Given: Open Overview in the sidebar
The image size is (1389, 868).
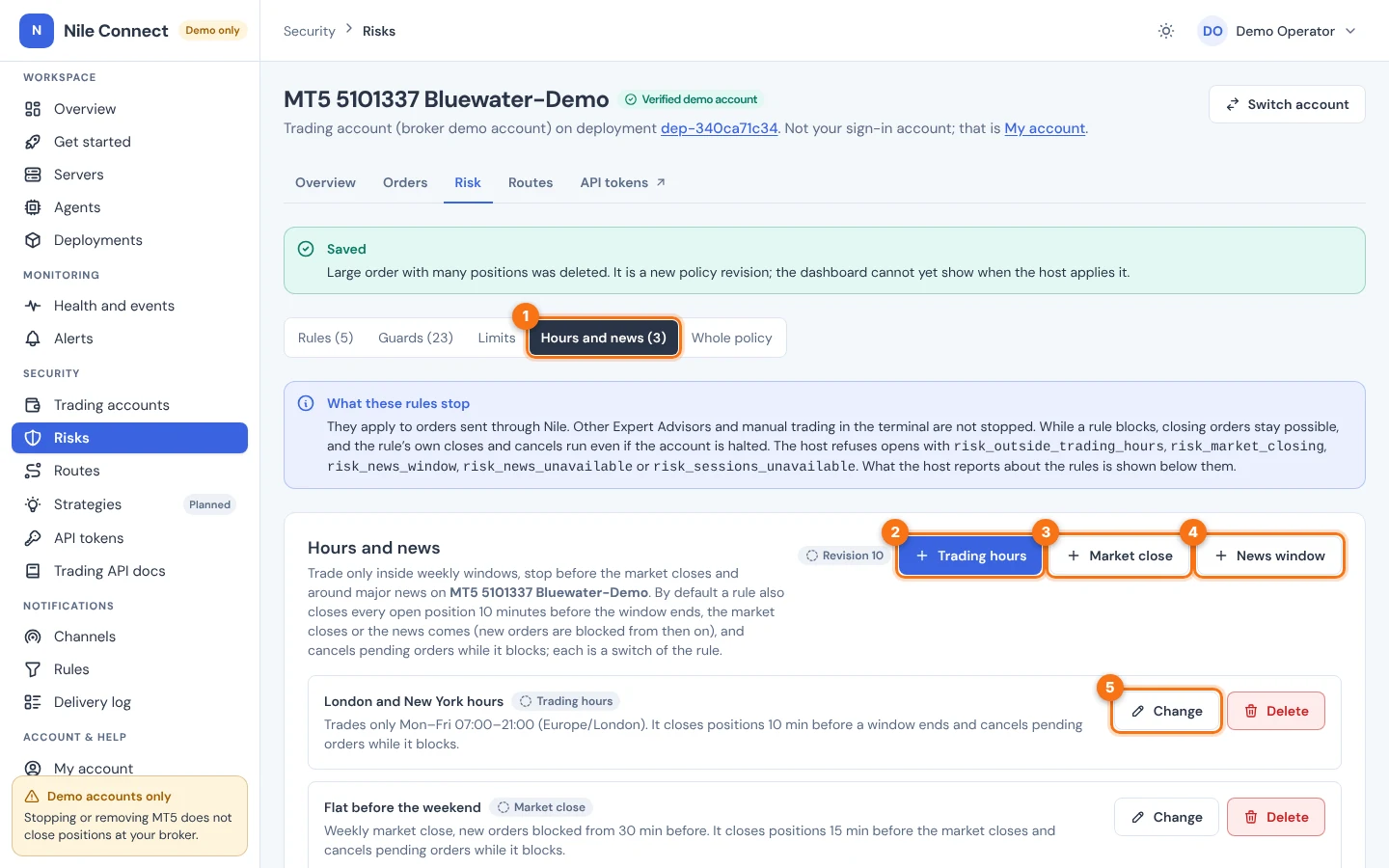Looking at the screenshot, I should (129, 109).
